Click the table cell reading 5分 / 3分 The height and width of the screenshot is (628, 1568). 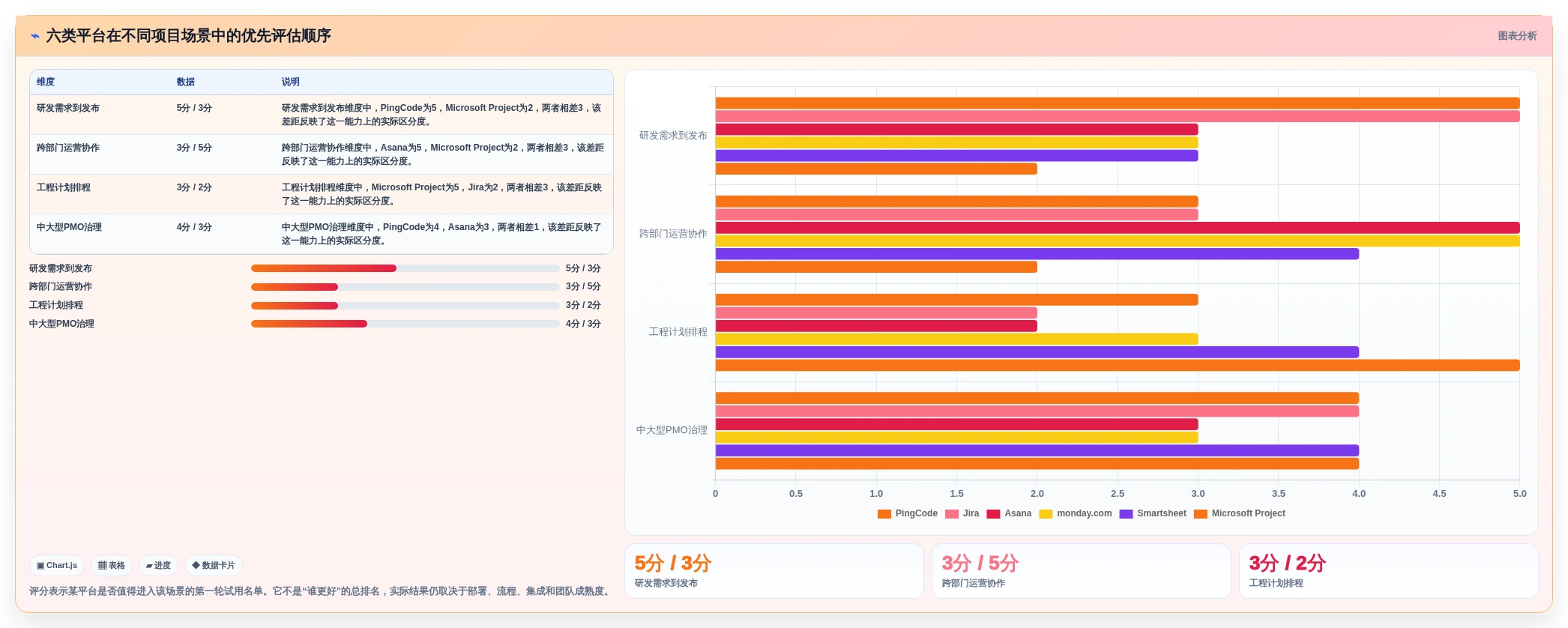194,109
